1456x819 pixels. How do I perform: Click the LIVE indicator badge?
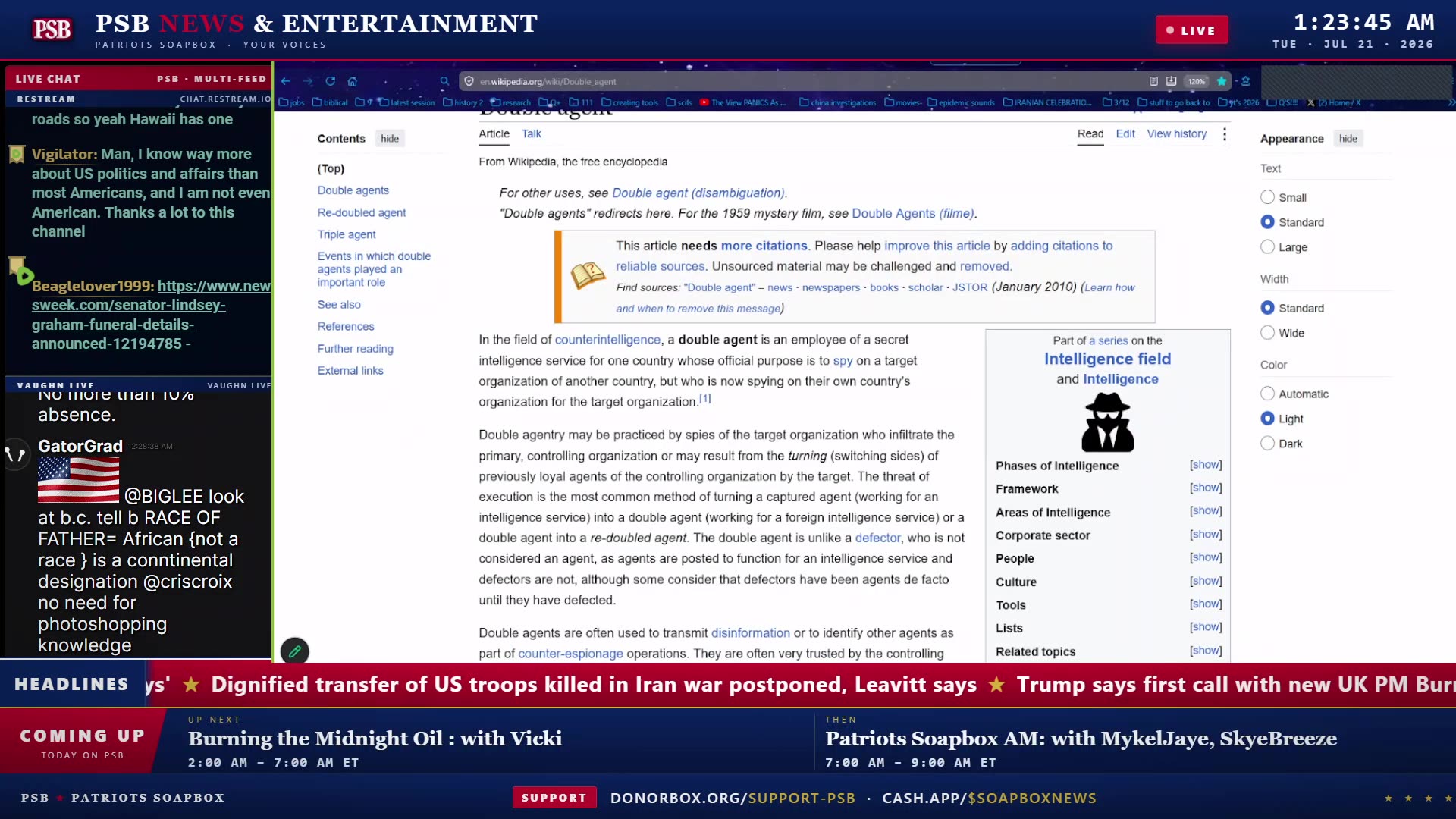1191,30
